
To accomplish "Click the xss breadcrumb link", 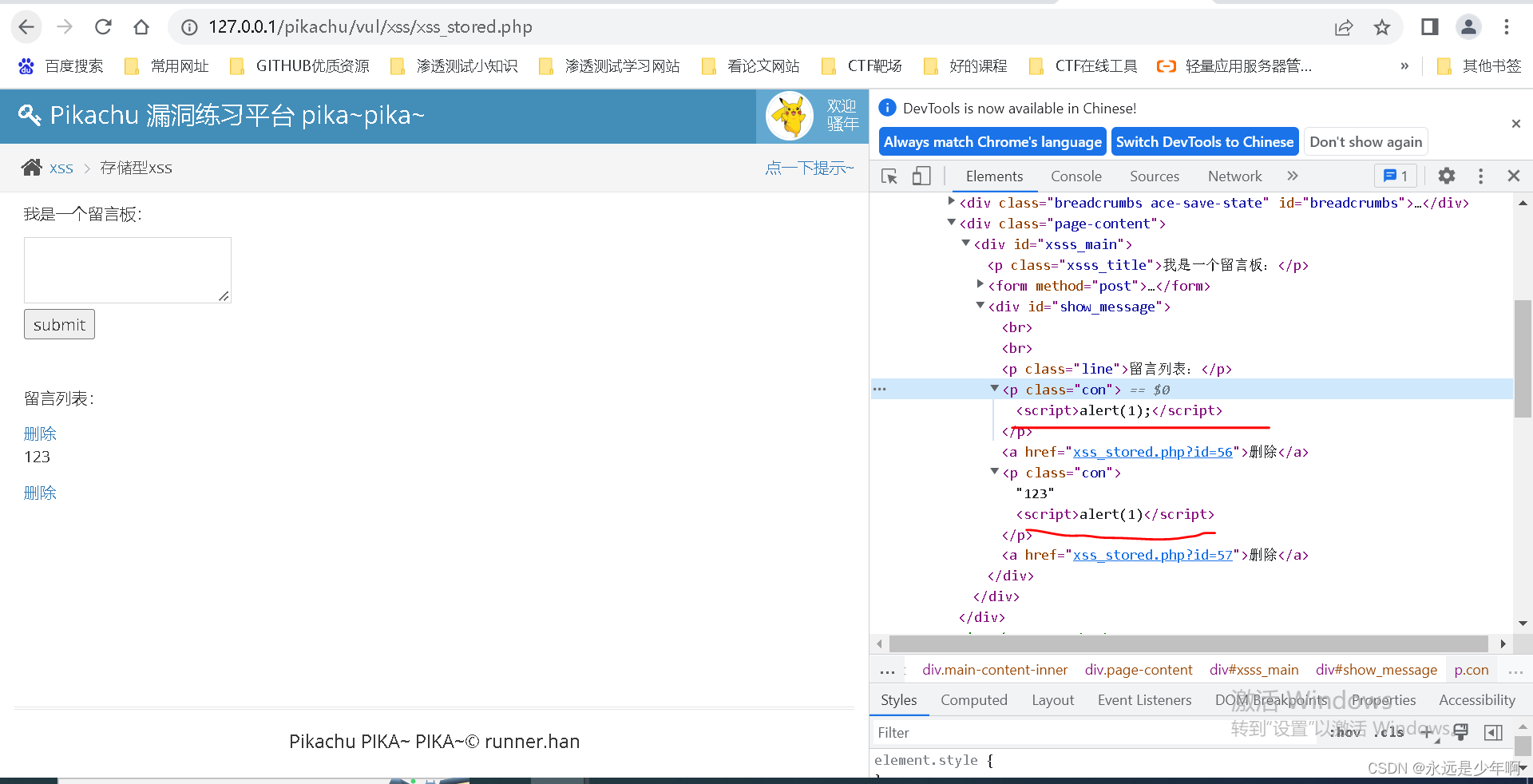I will [61, 168].
